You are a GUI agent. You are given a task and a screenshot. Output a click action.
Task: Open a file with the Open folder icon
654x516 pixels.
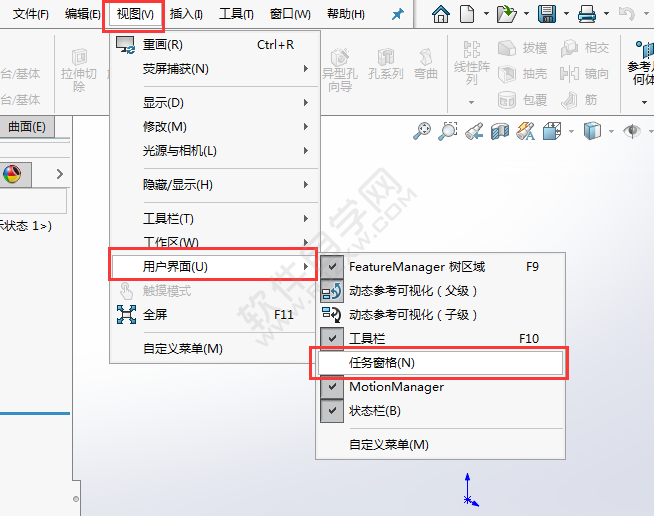click(x=506, y=14)
